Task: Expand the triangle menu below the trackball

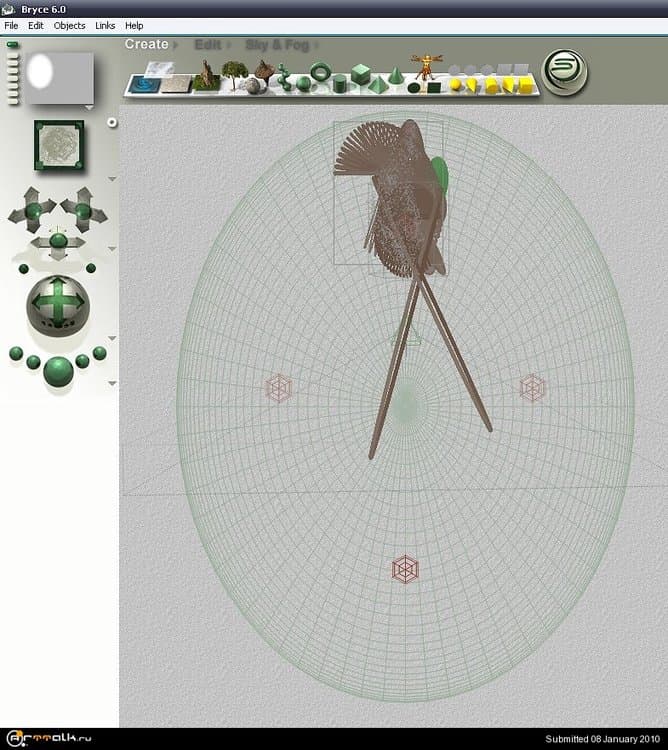Action: (112, 338)
